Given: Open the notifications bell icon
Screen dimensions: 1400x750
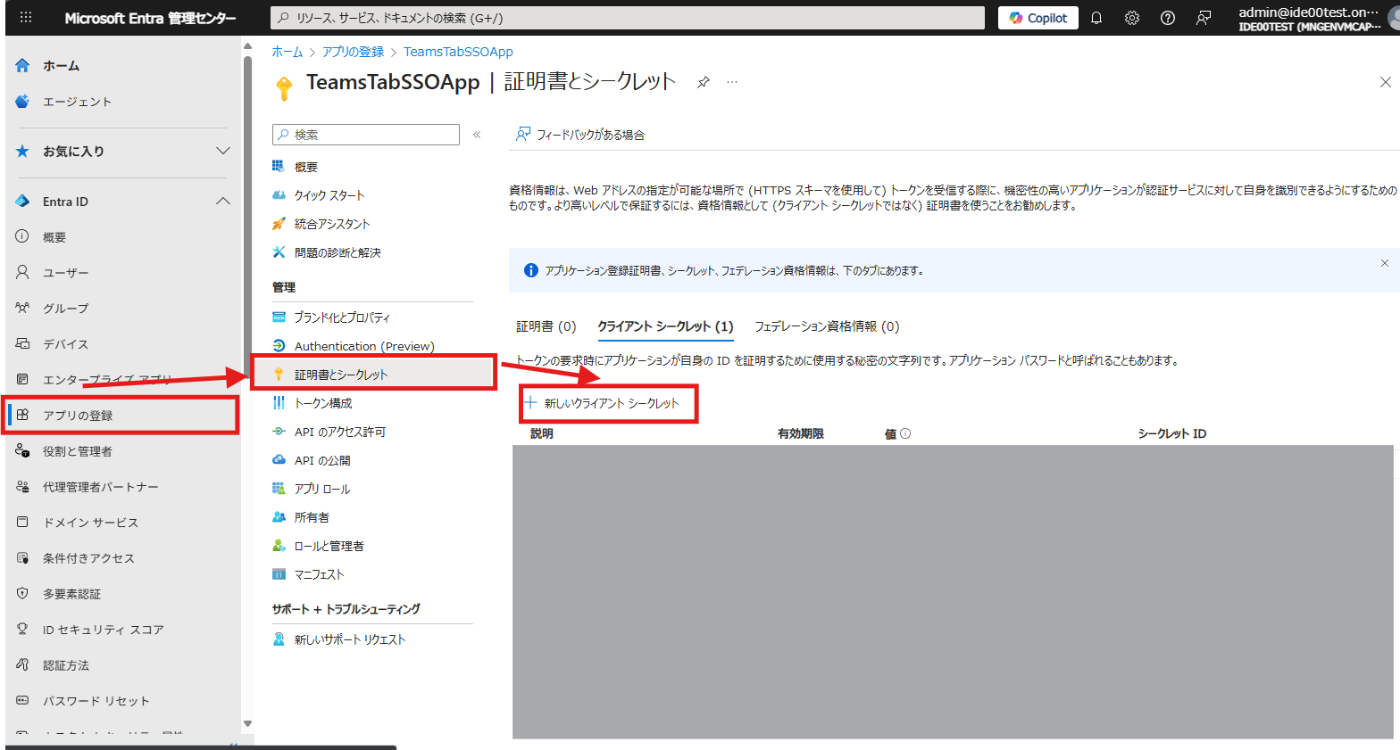Looking at the screenshot, I should click(1096, 18).
